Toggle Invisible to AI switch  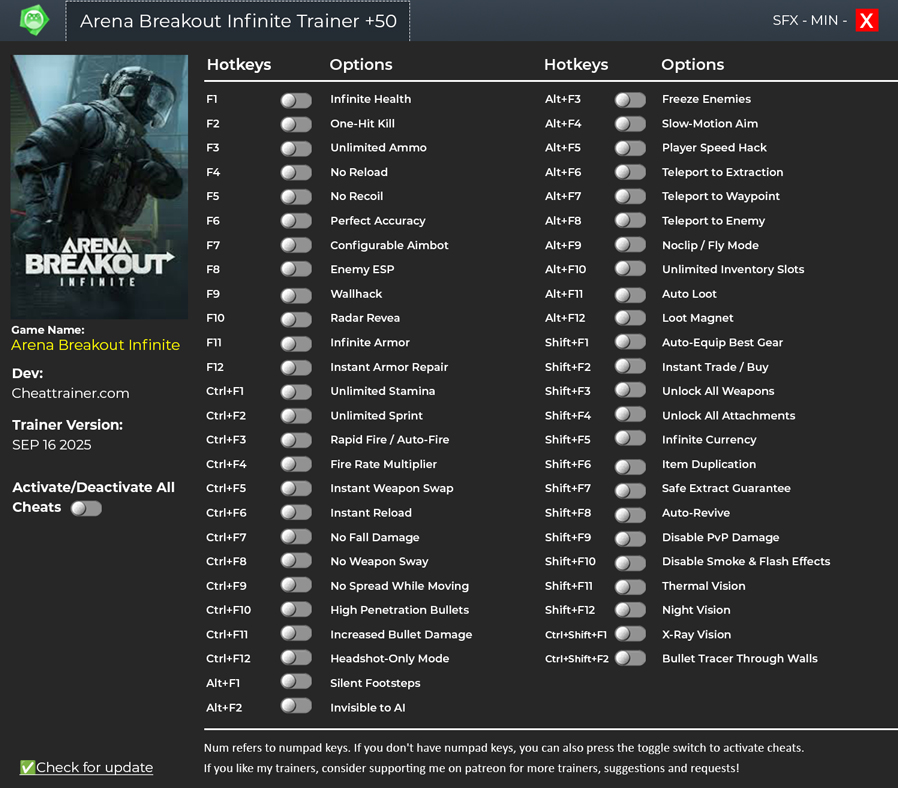coord(296,706)
